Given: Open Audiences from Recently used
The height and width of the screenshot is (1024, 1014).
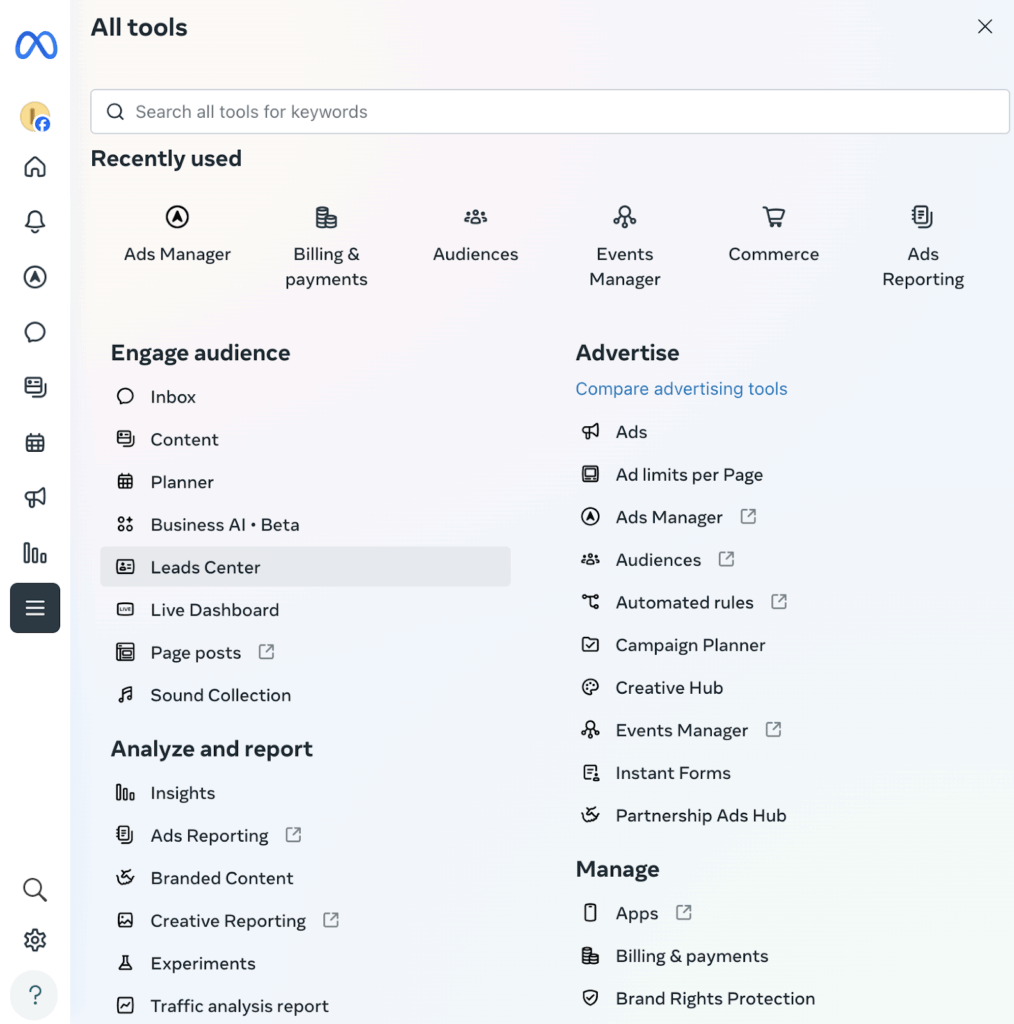Looking at the screenshot, I should pyautogui.click(x=475, y=234).
